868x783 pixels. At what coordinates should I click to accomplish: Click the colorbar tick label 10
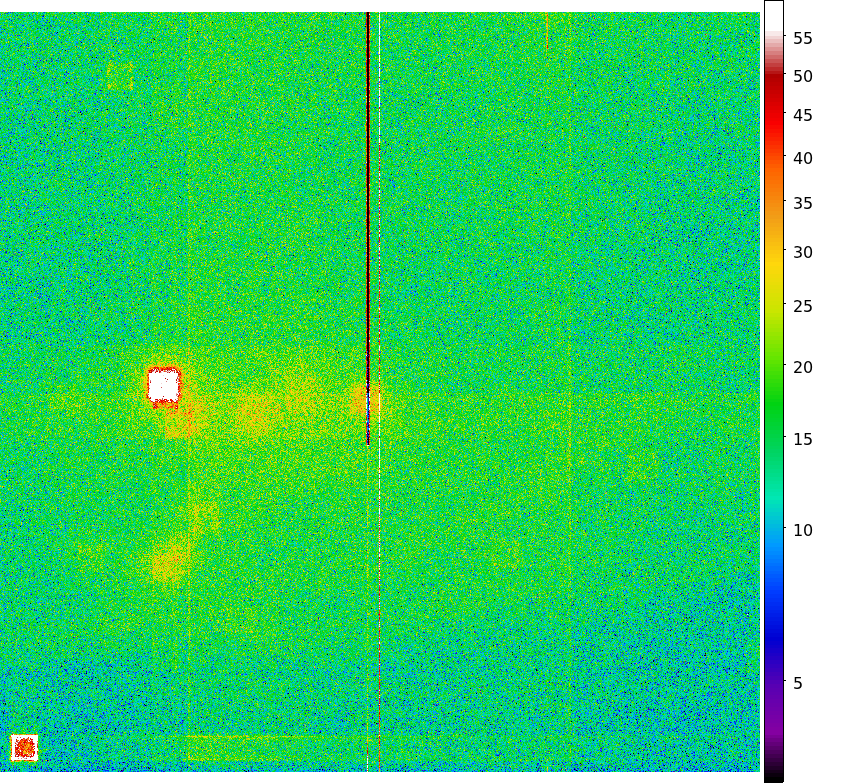[x=802, y=530]
